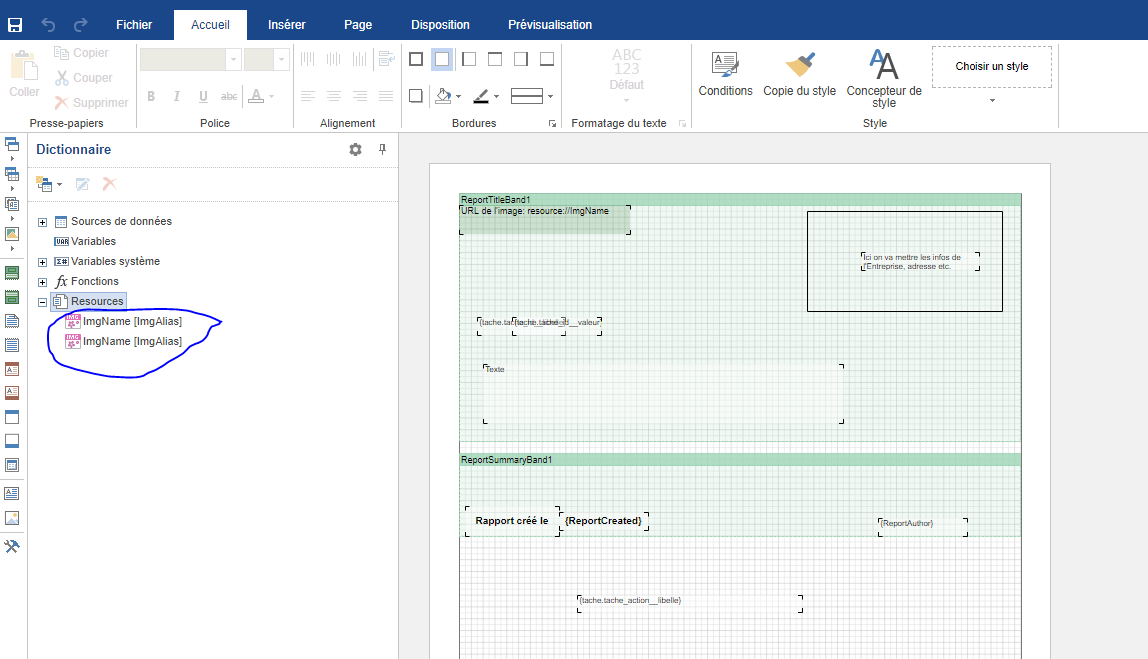Toggle underline formatting
Image resolution: width=1148 pixels, height=659 pixels.
(x=203, y=96)
